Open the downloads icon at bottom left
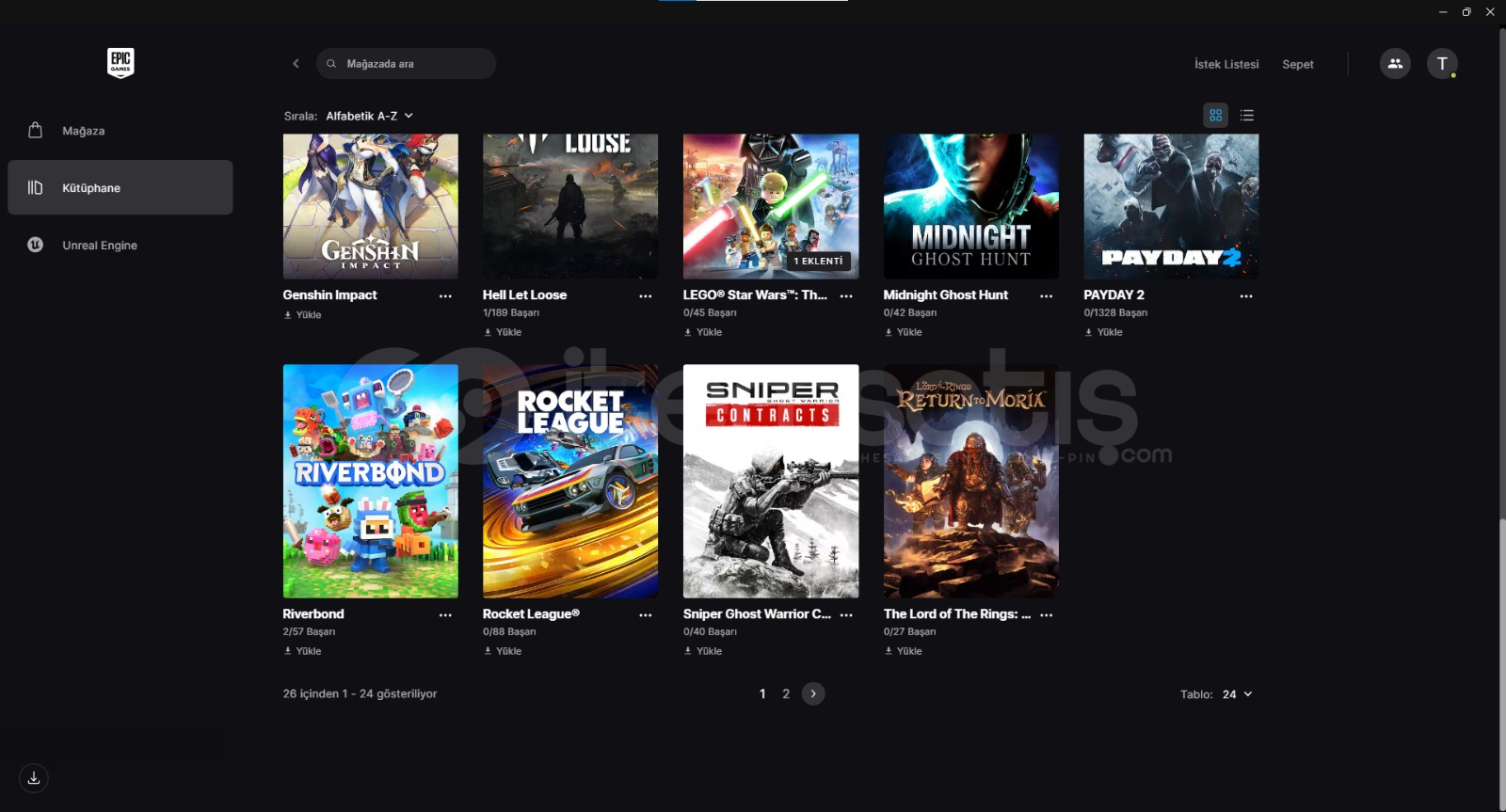 [x=33, y=778]
